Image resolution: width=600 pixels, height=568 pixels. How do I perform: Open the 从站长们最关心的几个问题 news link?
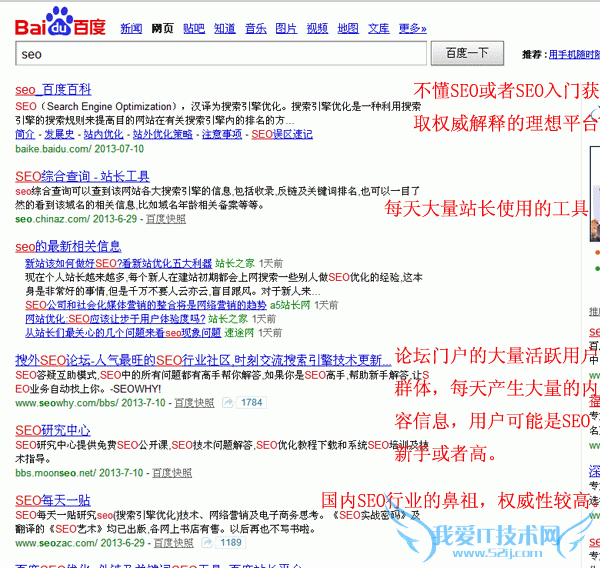coord(123,333)
